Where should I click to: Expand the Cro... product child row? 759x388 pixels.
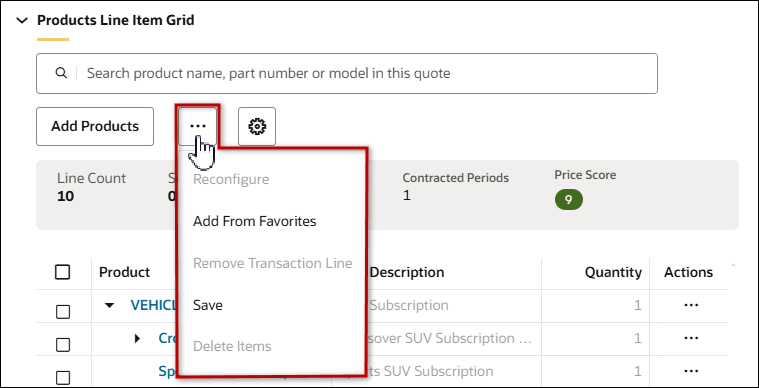point(137,338)
